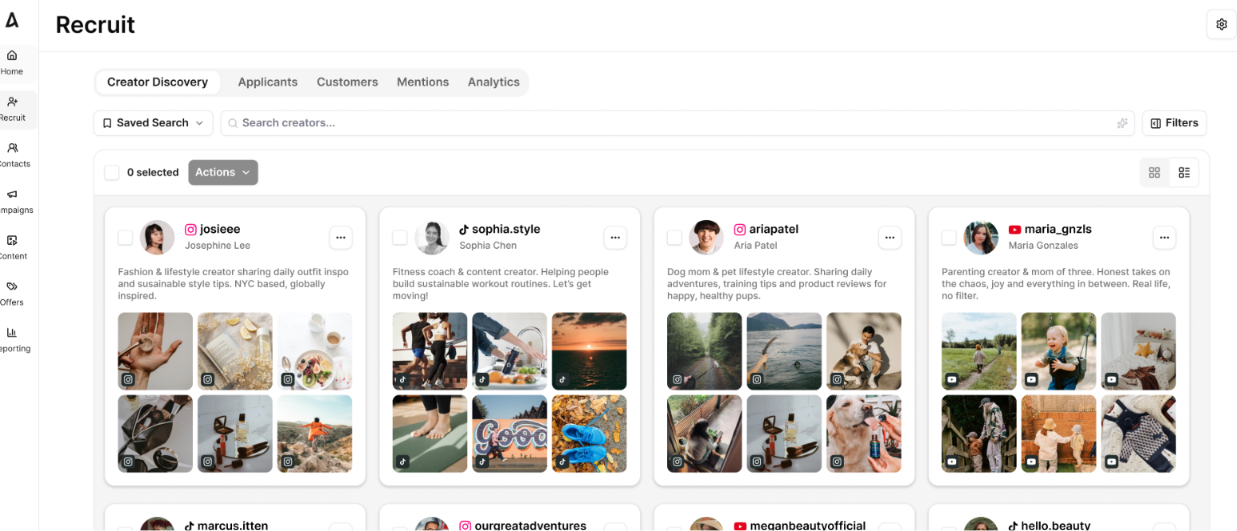This screenshot has width=1237, height=531.
Task: Open sophia.style creator profile name
Action: 506,229
